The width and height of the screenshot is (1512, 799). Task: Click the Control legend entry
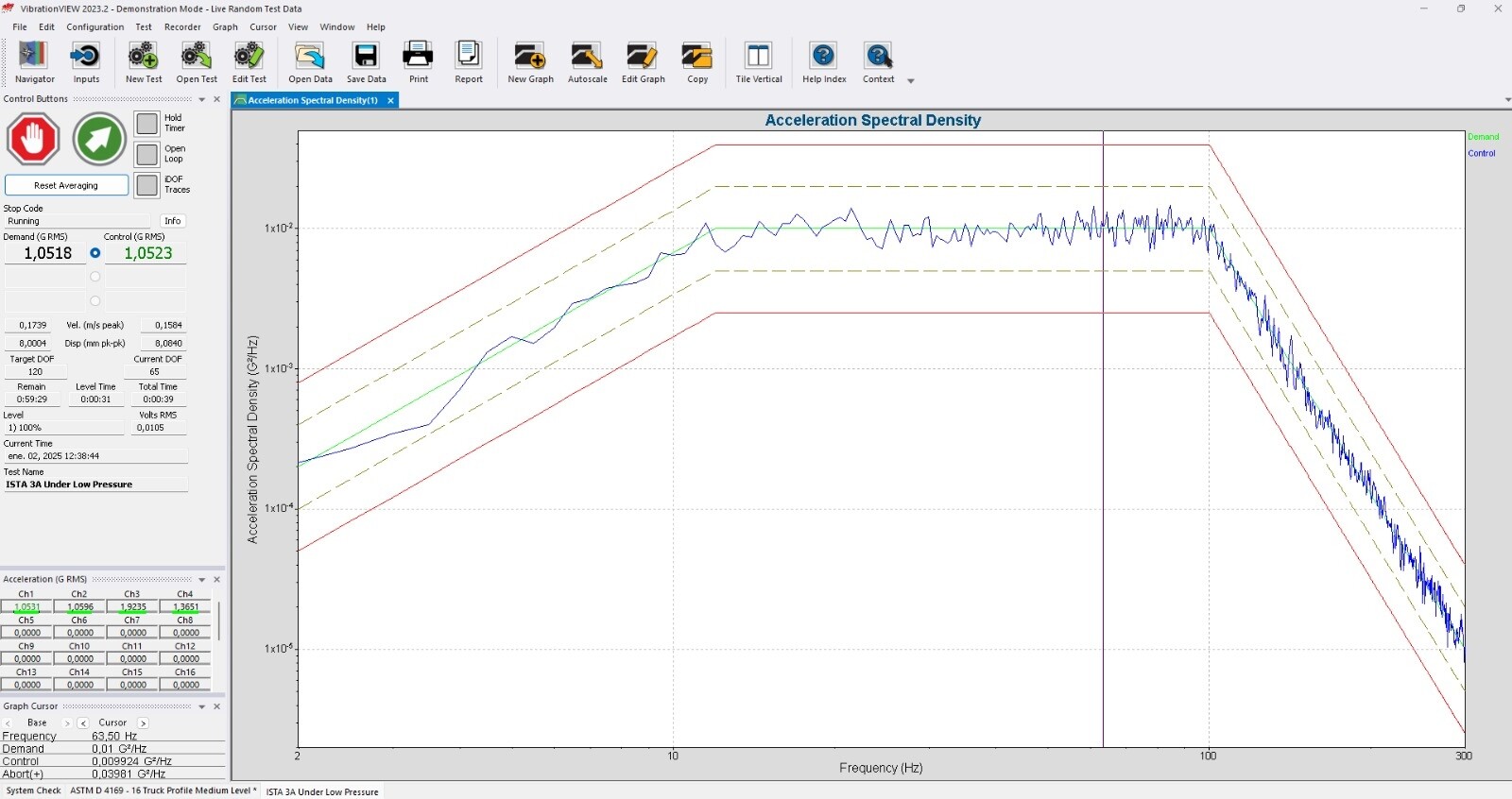click(1481, 153)
